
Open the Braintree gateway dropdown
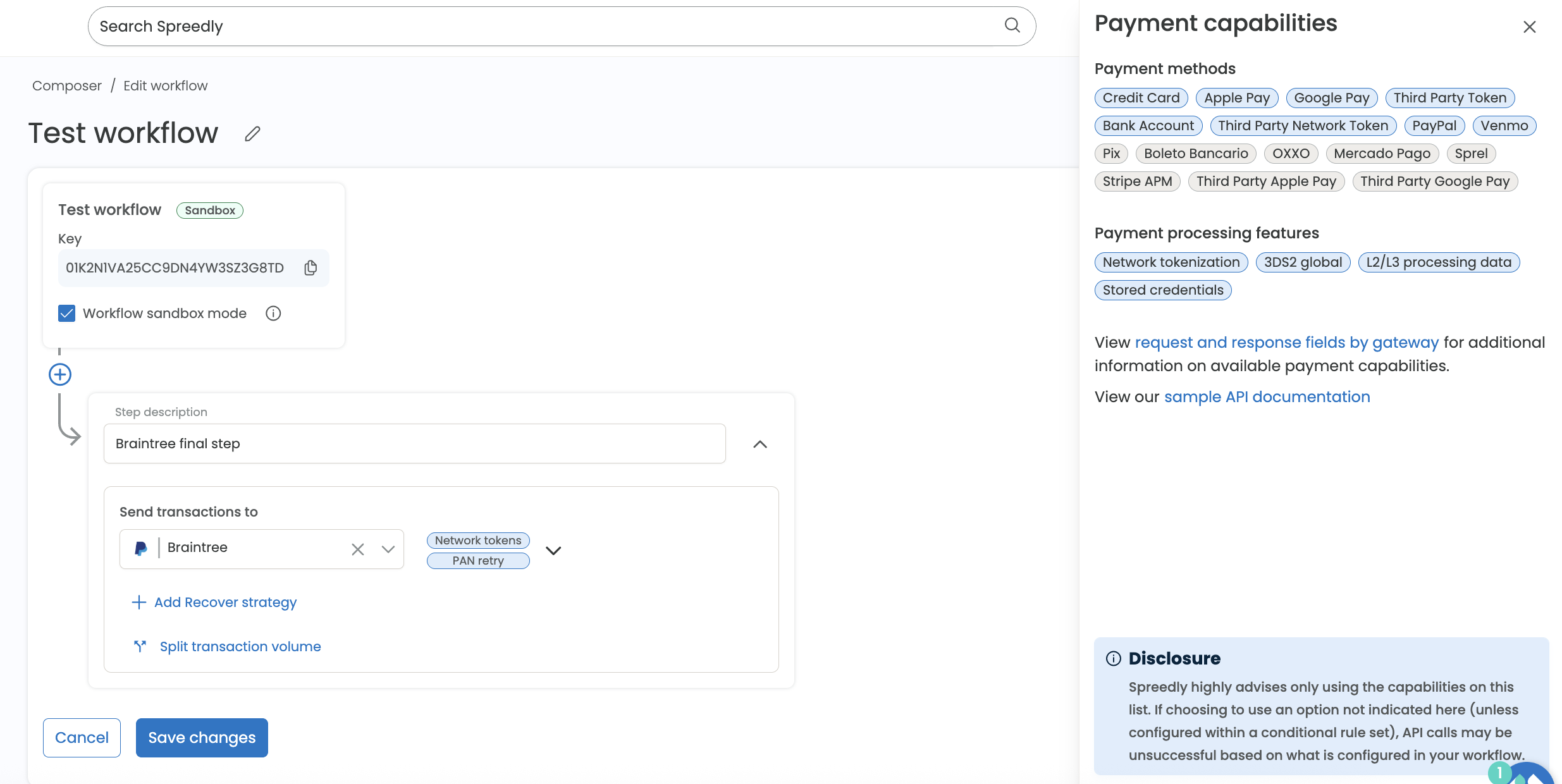388,549
